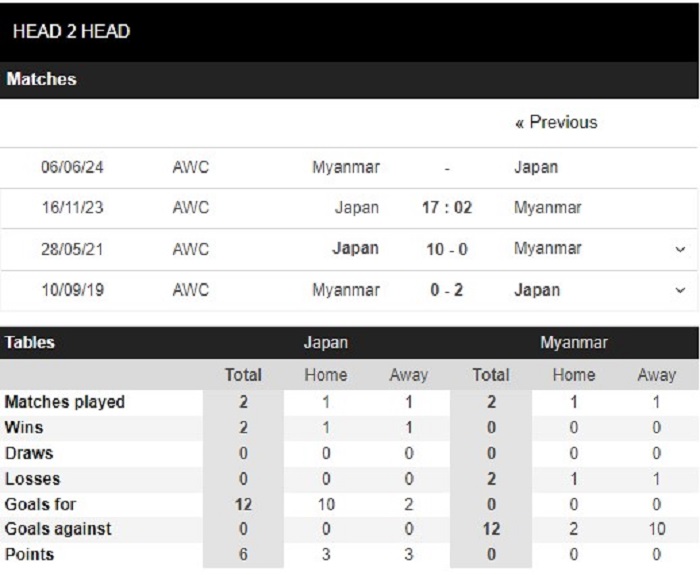Open the 17 : 02 match score
The image size is (700, 575).
[447, 208]
